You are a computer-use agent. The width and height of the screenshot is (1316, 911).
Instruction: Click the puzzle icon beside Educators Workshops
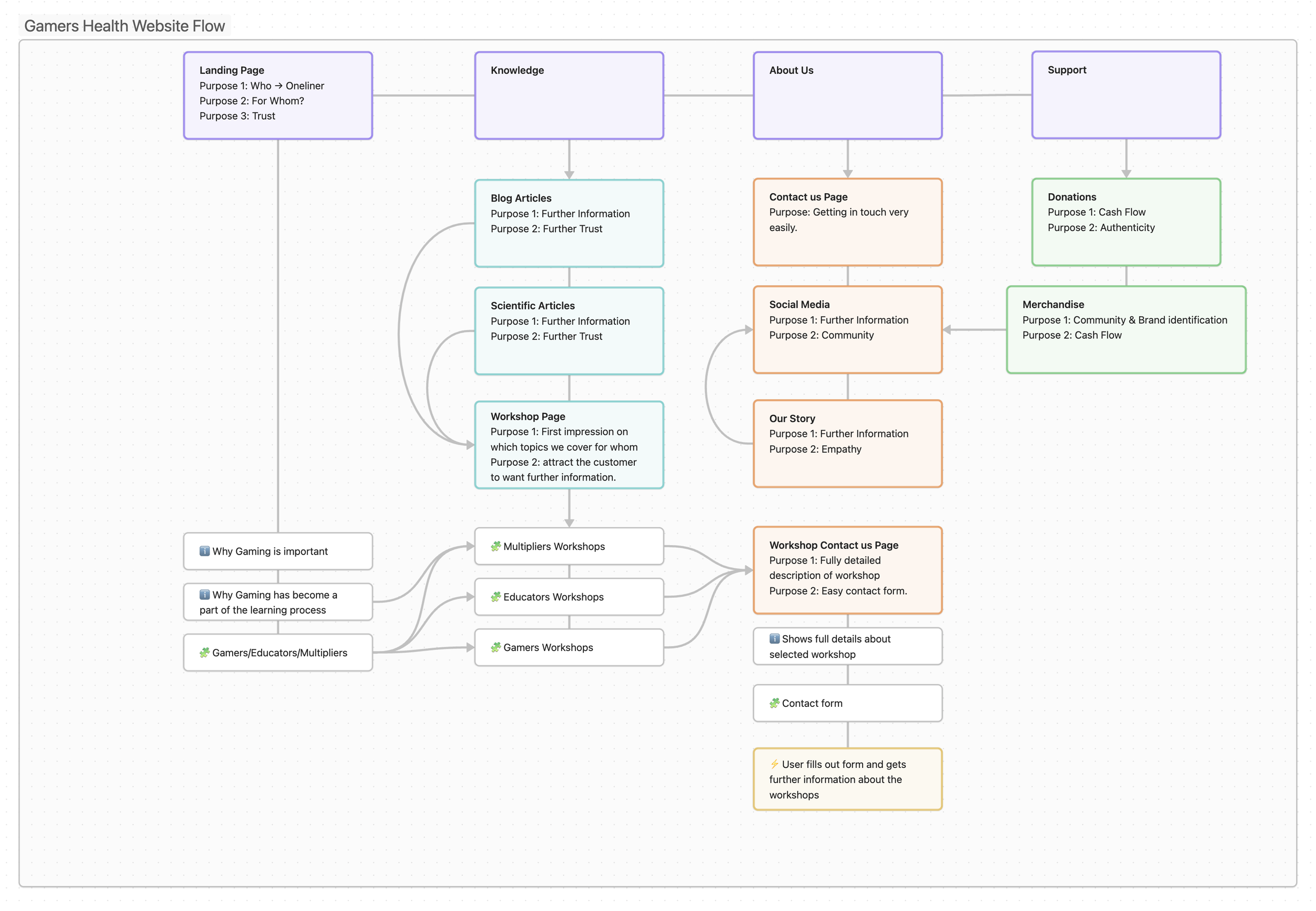[495, 596]
